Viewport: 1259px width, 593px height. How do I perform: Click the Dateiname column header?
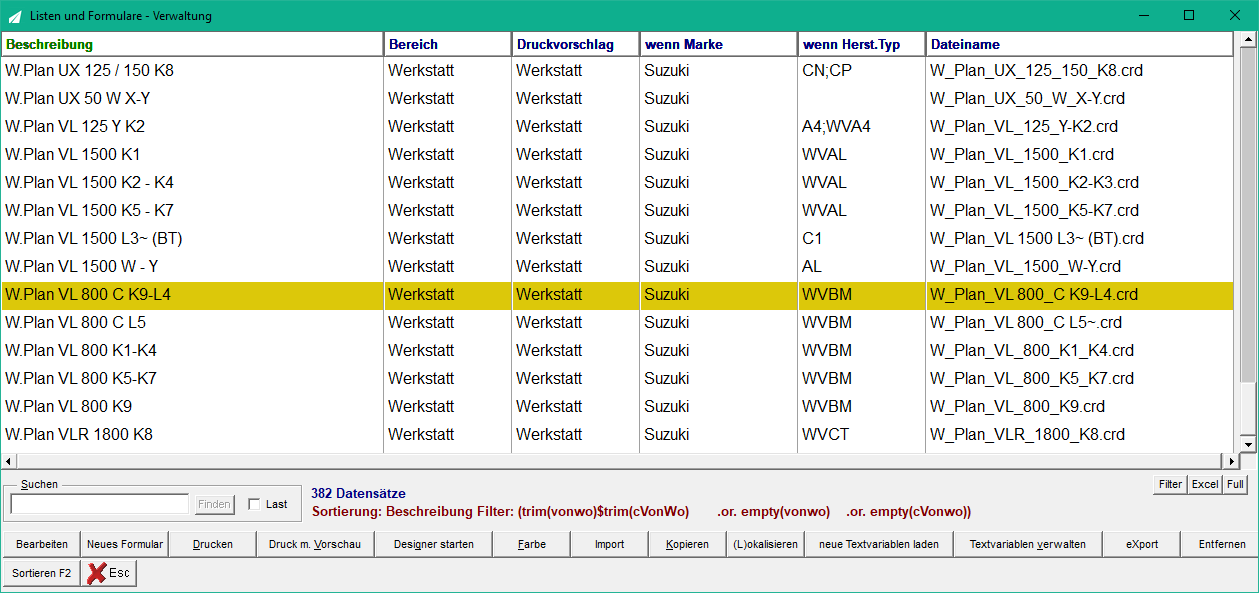pos(1080,44)
